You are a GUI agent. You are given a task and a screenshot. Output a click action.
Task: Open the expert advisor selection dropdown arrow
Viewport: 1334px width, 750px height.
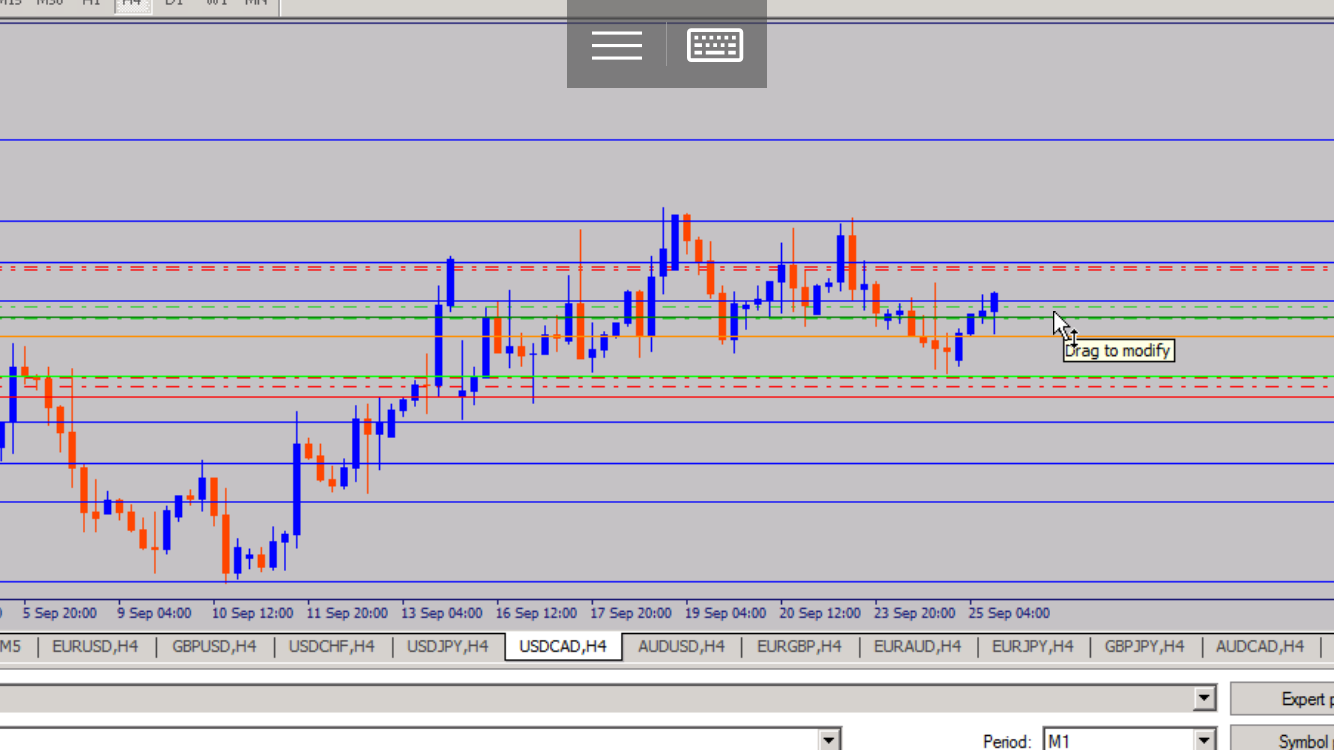[1205, 698]
